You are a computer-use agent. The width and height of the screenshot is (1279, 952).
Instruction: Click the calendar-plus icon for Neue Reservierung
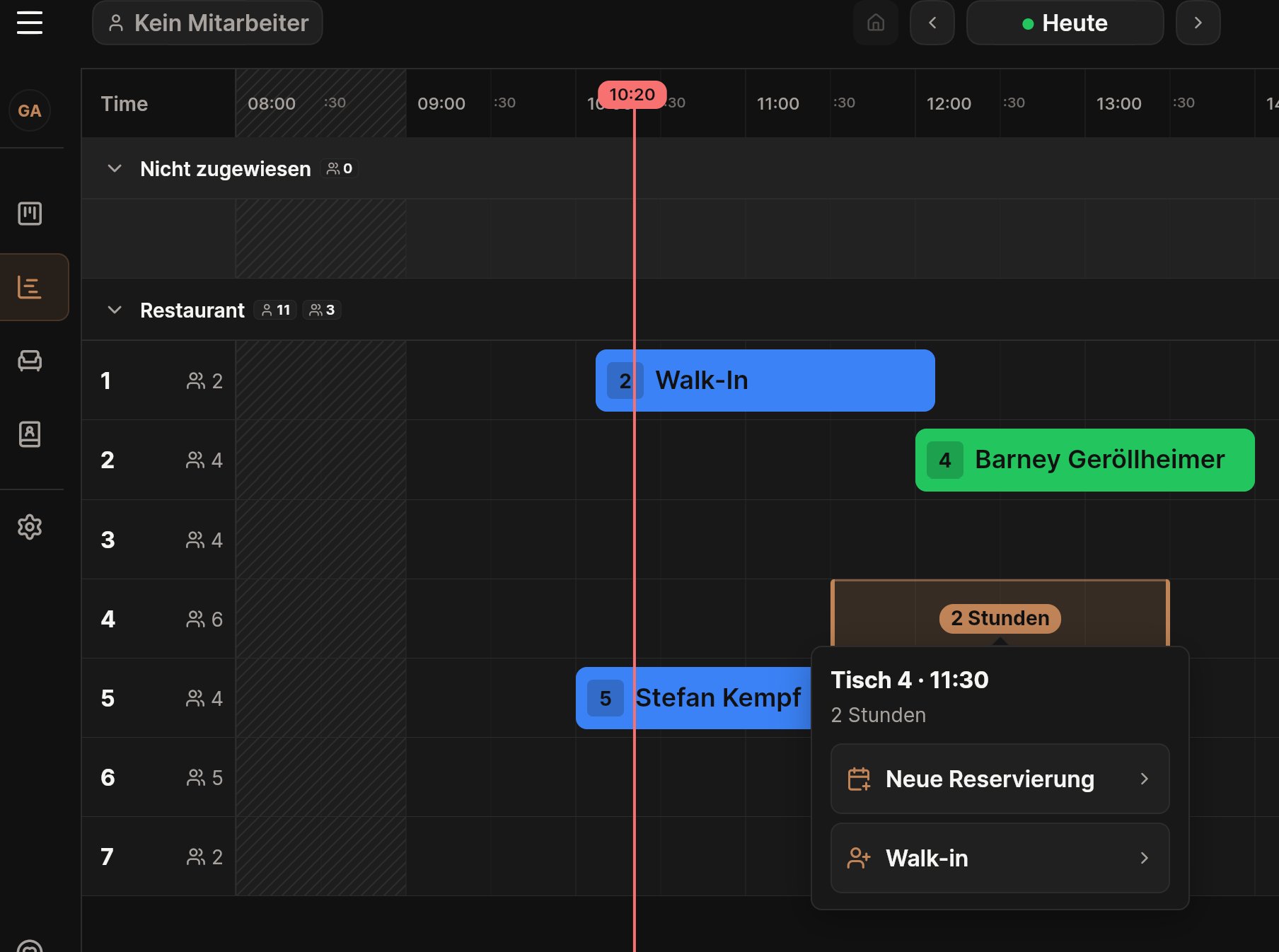[859, 779]
